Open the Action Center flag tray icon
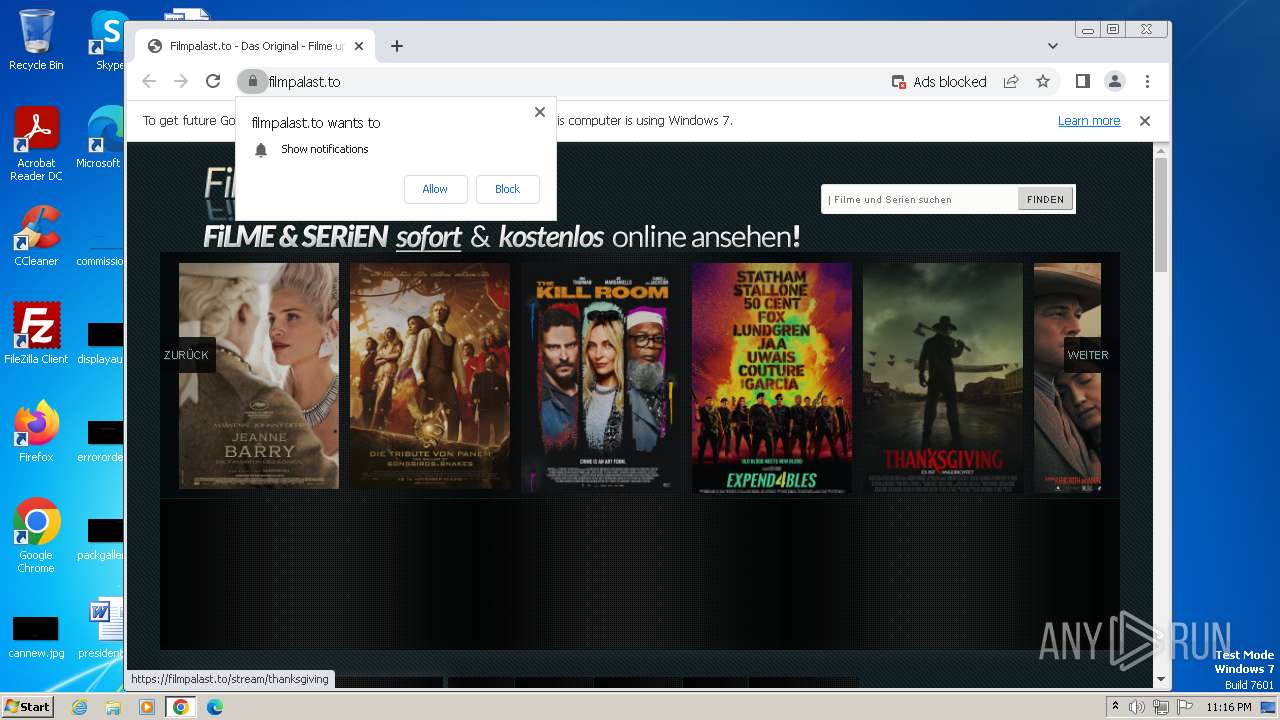Image resolution: width=1280 pixels, height=720 pixels. (x=1185, y=707)
